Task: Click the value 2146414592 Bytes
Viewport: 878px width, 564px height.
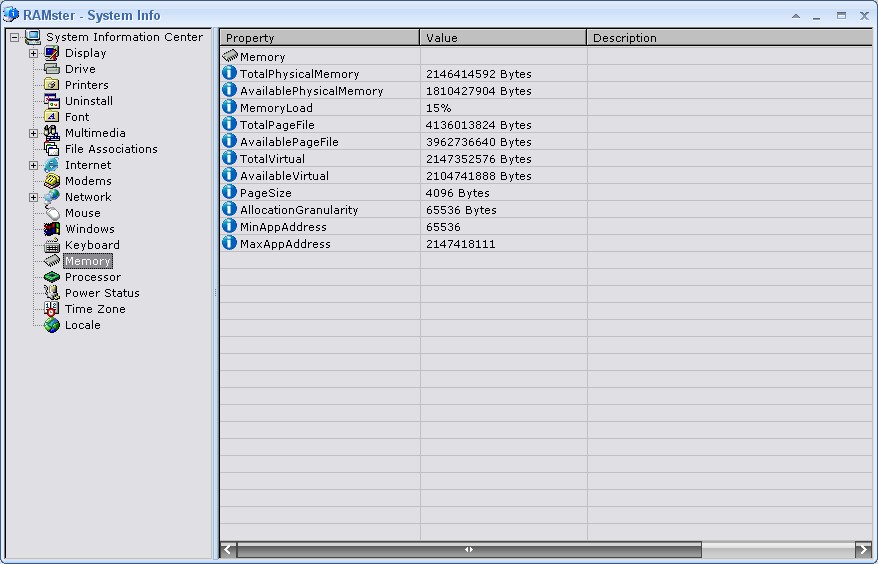Action: coord(479,74)
